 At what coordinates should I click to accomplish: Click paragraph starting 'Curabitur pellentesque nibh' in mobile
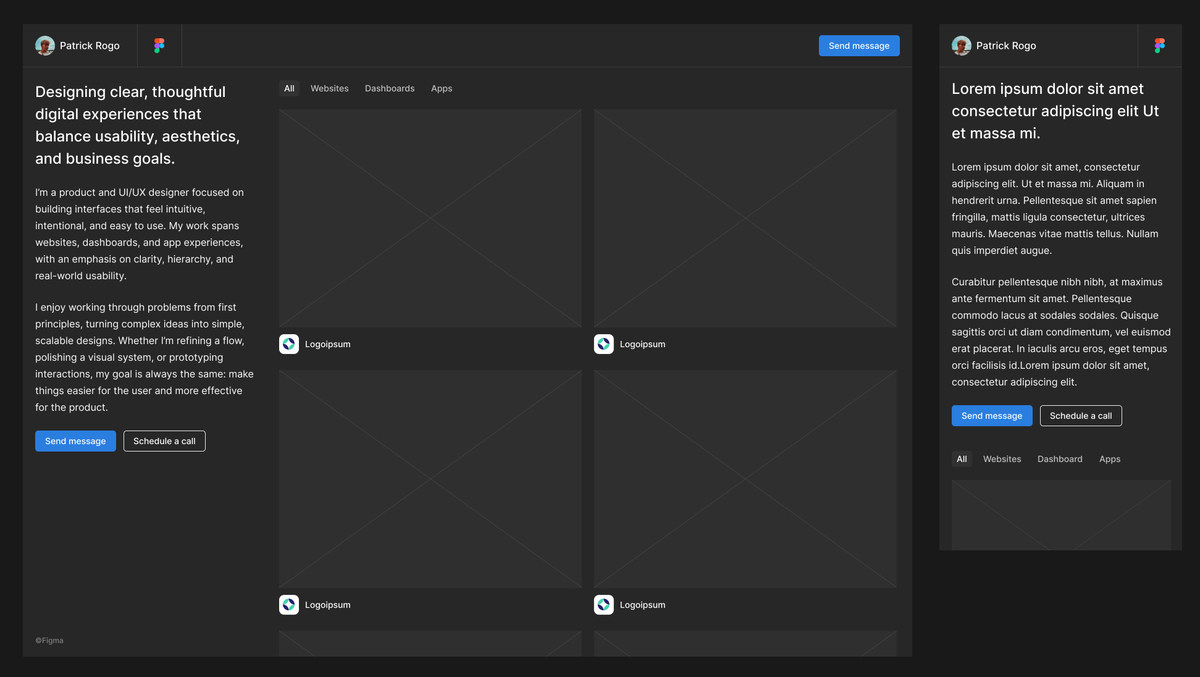[x=1061, y=332]
